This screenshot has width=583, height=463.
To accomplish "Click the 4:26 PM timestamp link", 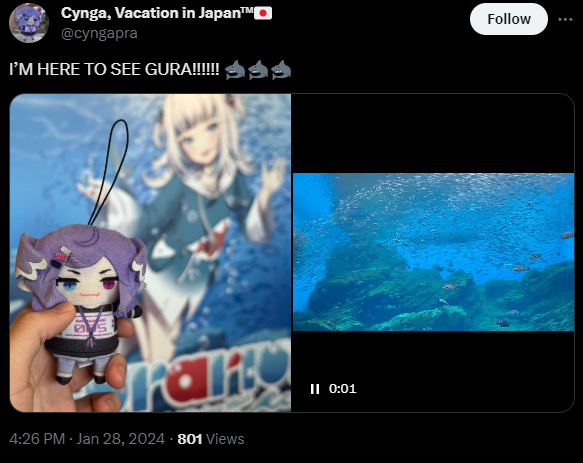I will (x=37, y=439).
